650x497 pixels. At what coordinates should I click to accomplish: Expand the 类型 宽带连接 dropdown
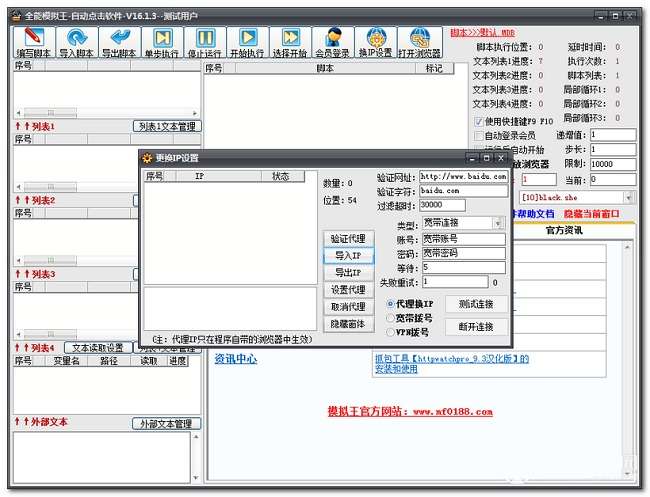click(x=498, y=223)
